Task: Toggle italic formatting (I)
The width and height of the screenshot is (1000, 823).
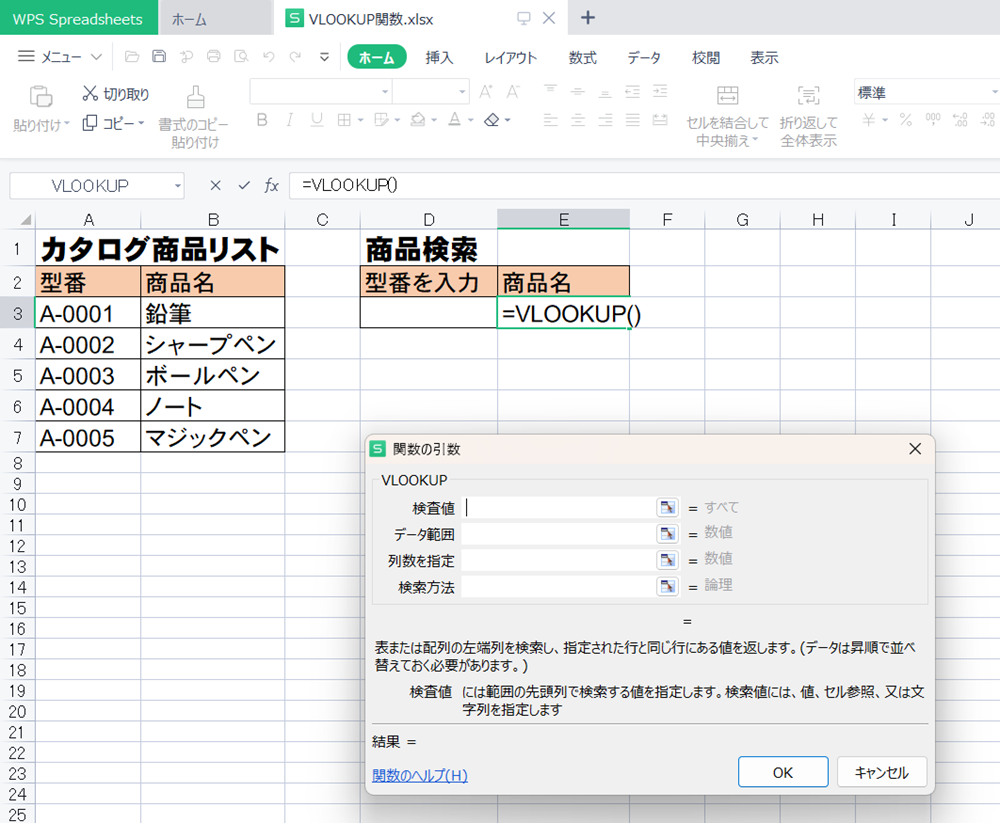Action: [290, 120]
